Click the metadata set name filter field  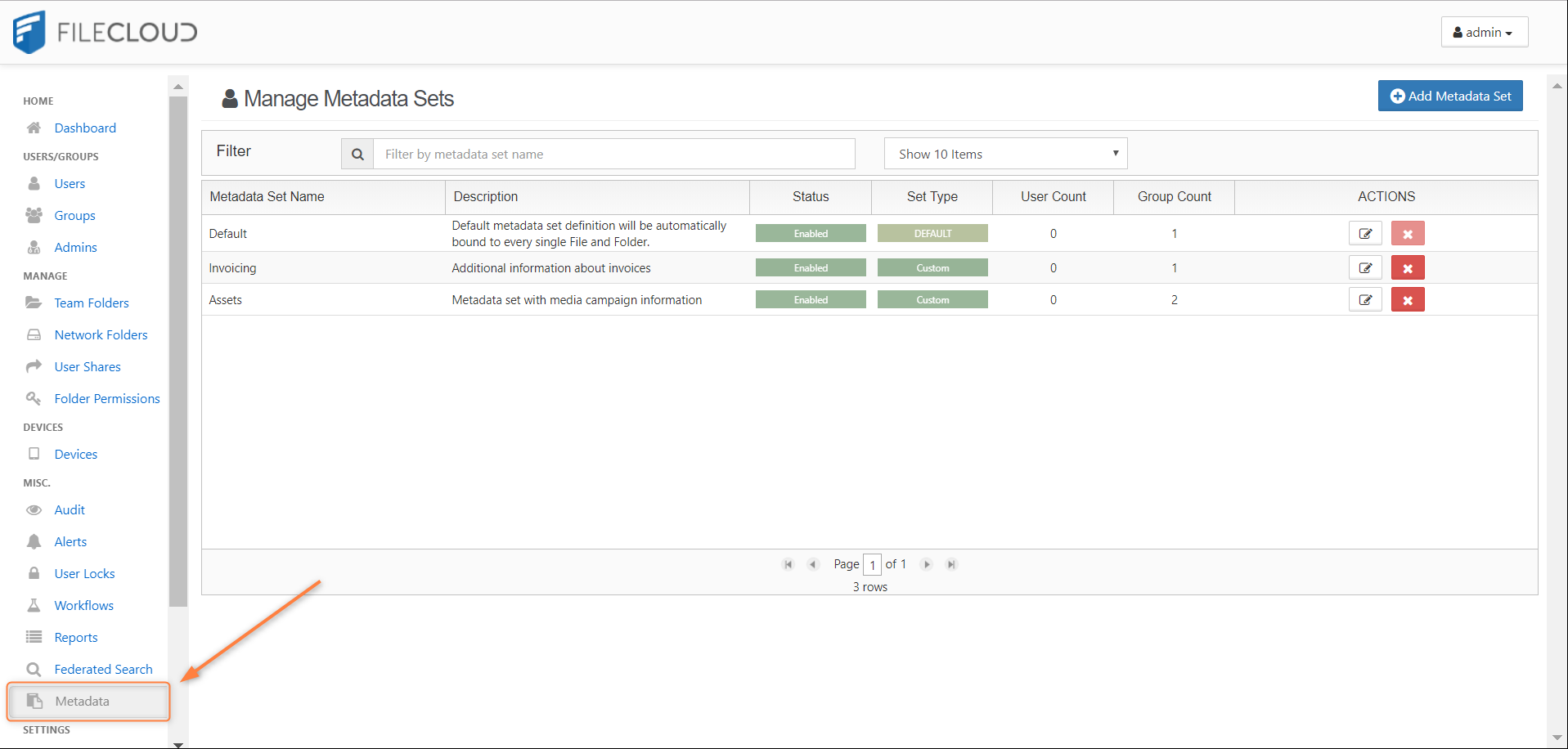(x=613, y=155)
